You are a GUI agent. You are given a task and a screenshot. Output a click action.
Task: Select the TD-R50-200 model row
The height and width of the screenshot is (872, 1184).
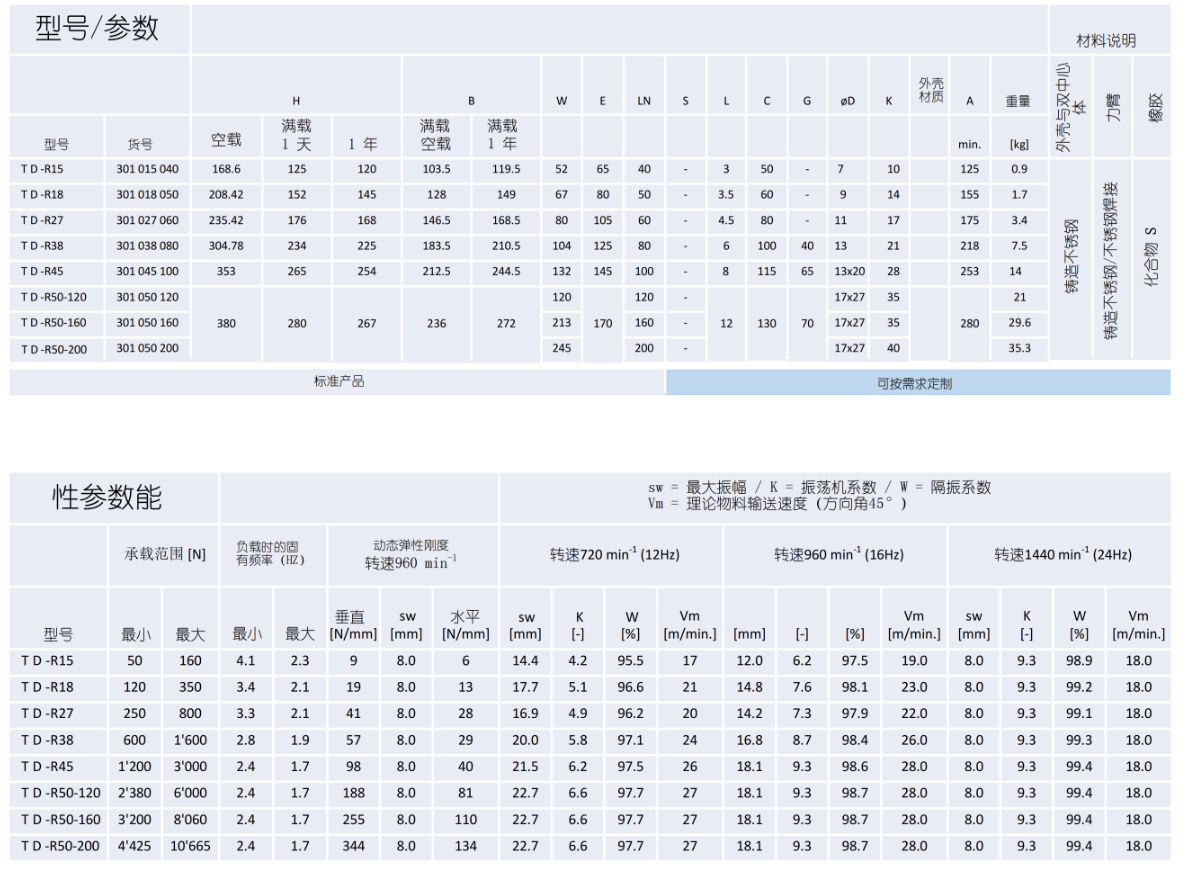pos(52,348)
